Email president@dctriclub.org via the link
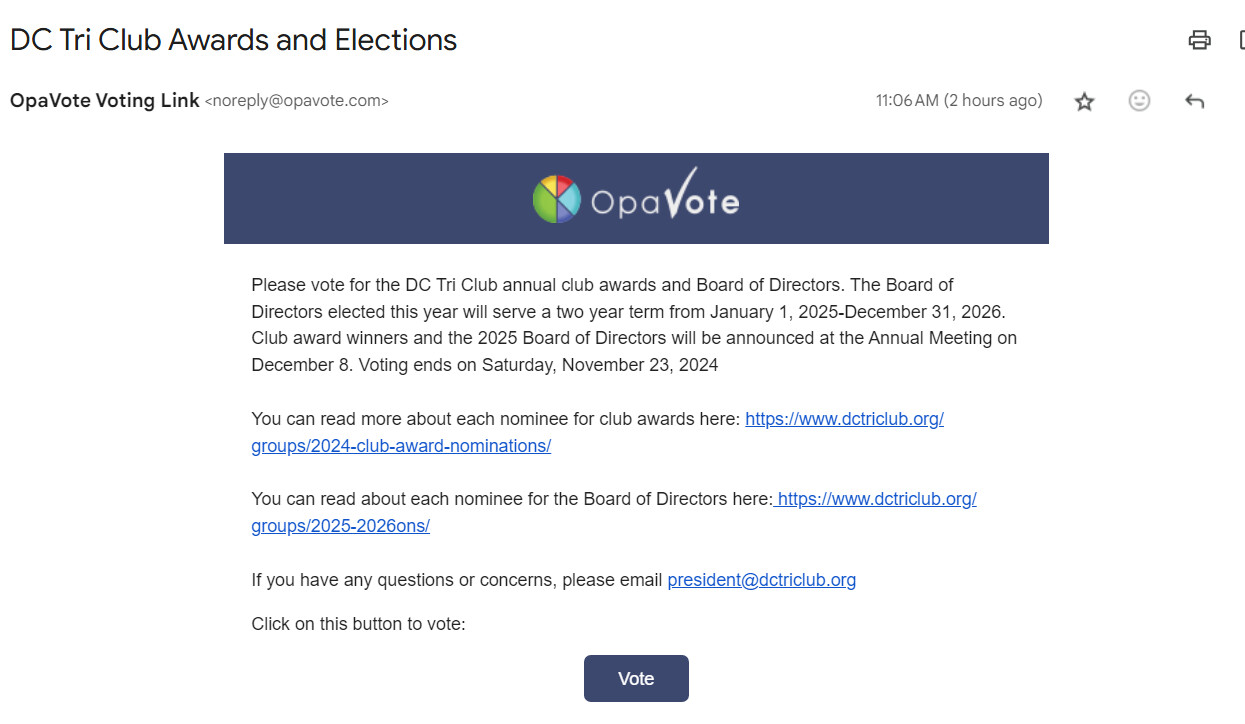This screenshot has width=1245, height=724. (761, 580)
